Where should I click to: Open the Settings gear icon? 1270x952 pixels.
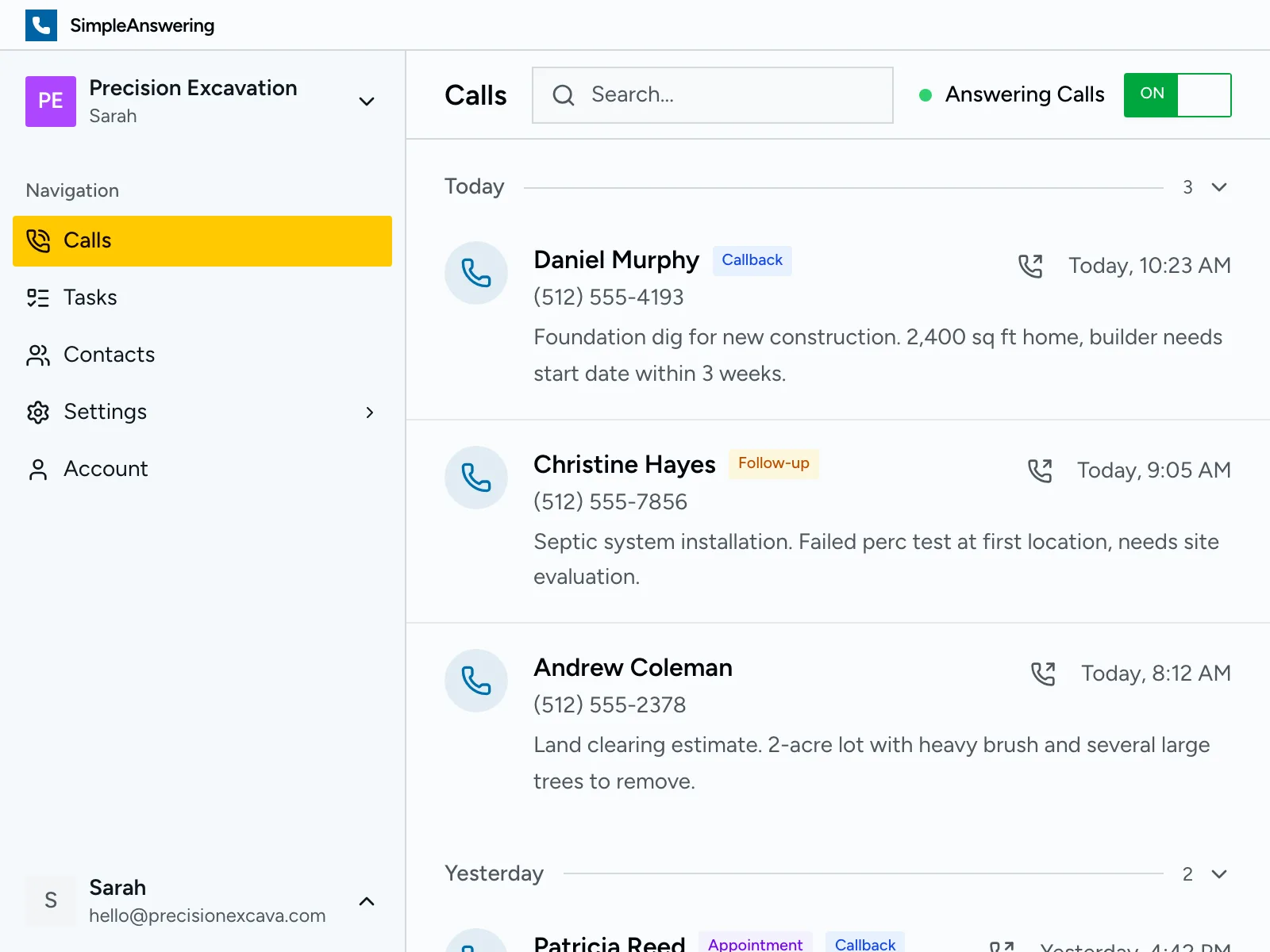coord(37,412)
